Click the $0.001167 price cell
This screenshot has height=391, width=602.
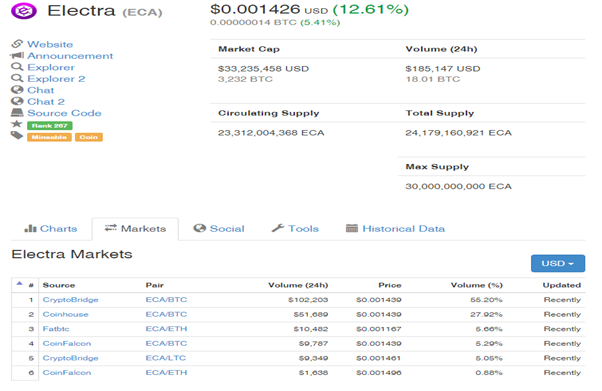[x=379, y=329]
